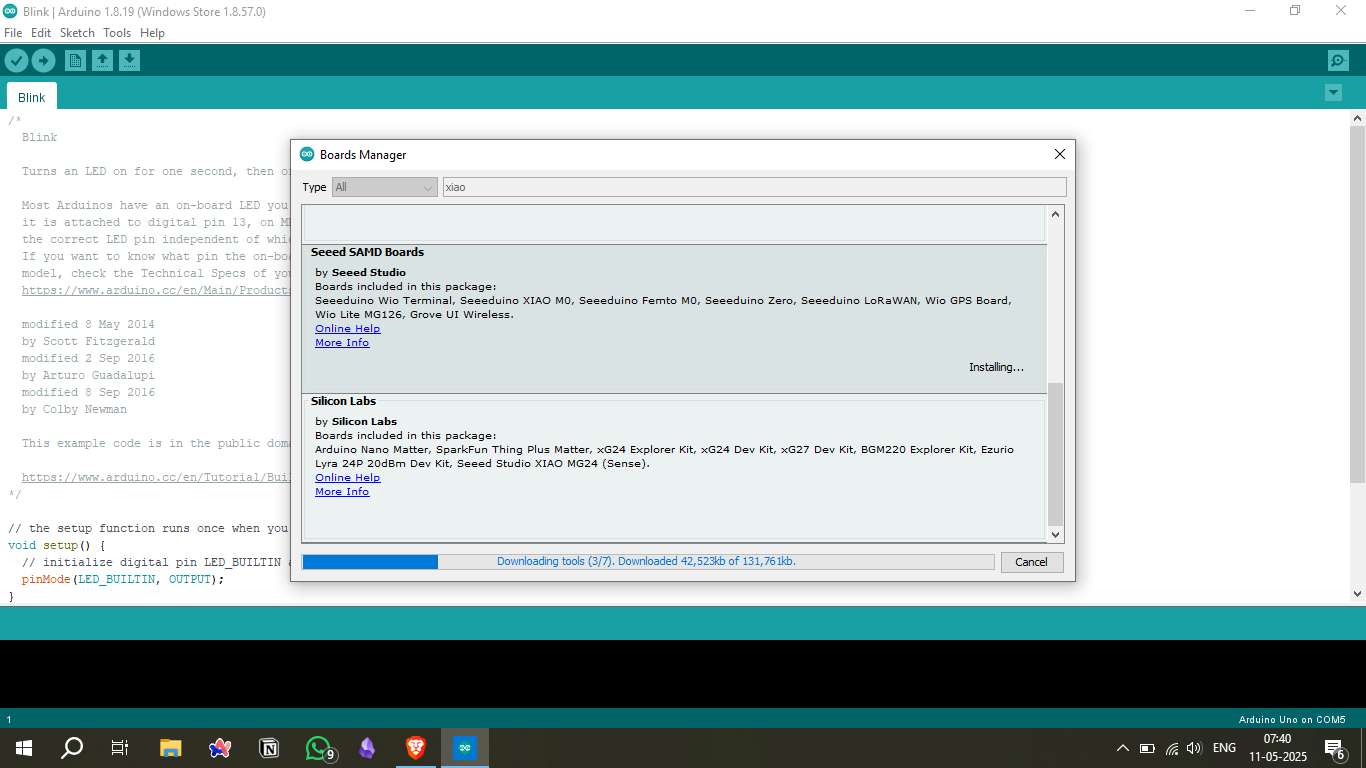Click the void setup() code line
Screen dimensions: 1366x768
point(56,545)
